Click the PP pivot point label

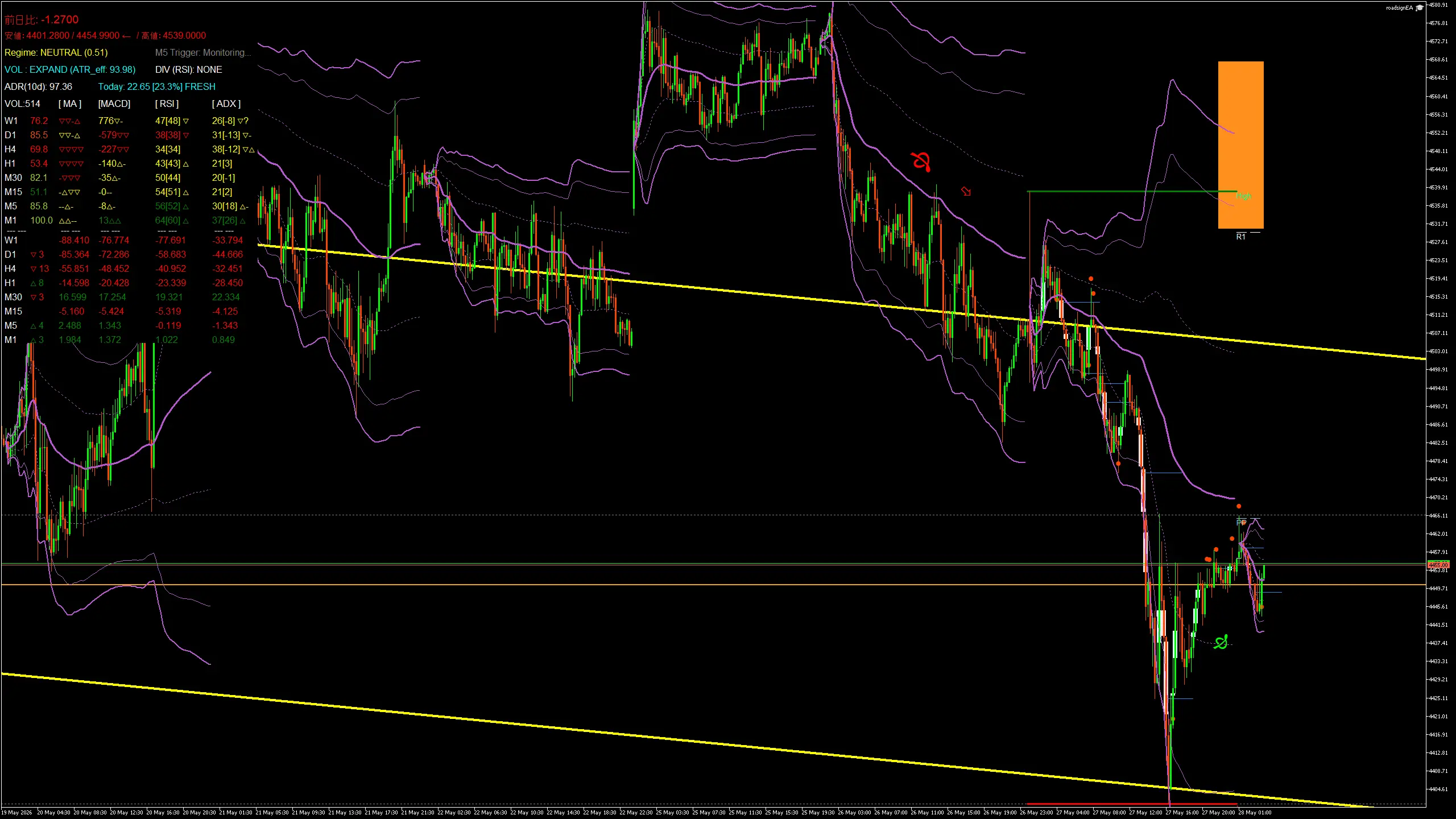tap(1241, 522)
